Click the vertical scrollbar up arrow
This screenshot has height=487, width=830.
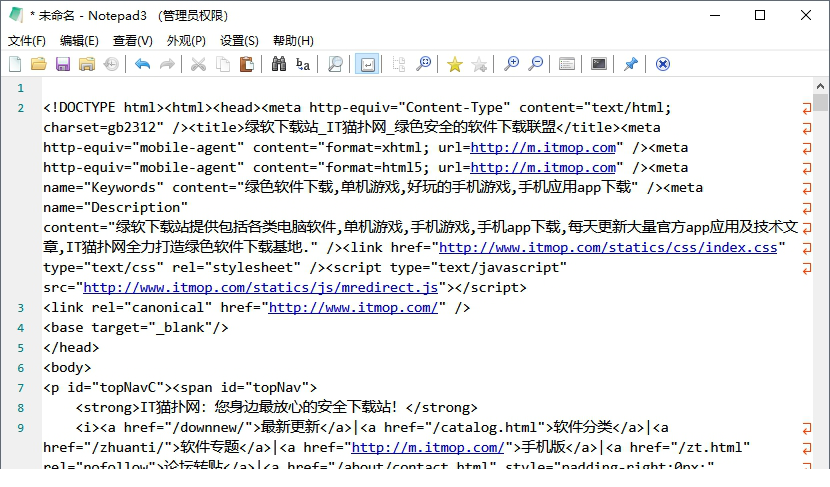coord(821,86)
